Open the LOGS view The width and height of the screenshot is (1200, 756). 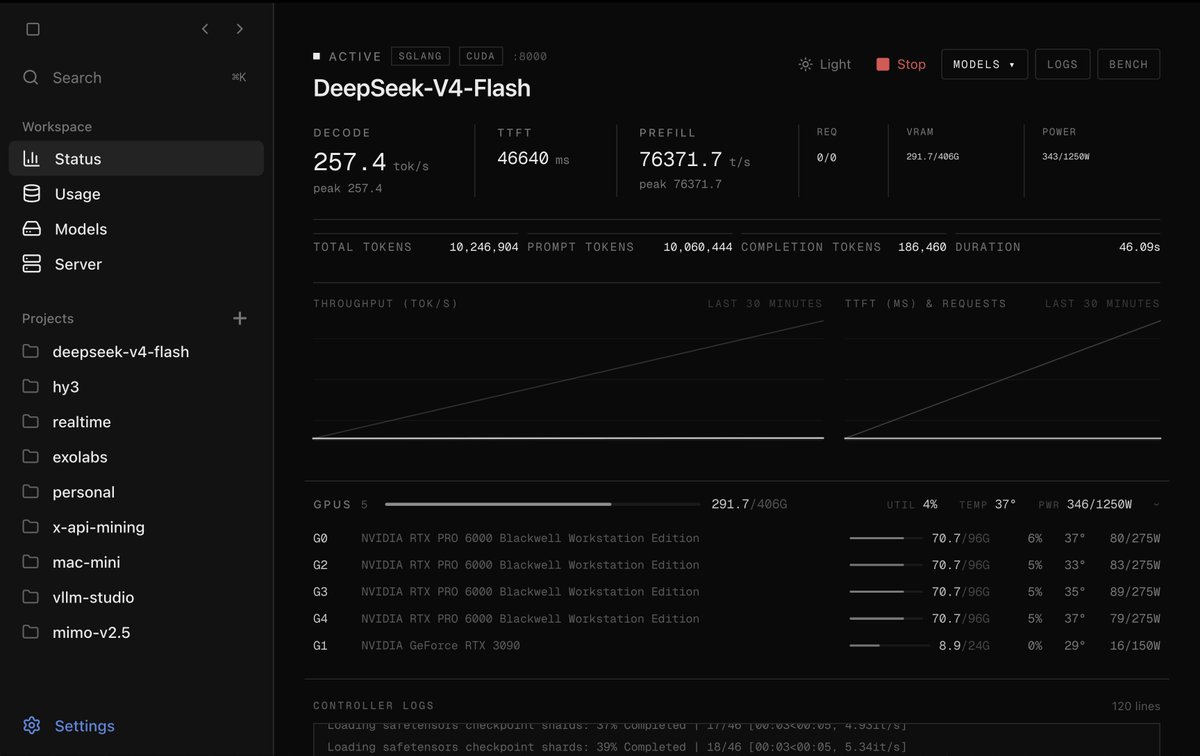[1062, 64]
